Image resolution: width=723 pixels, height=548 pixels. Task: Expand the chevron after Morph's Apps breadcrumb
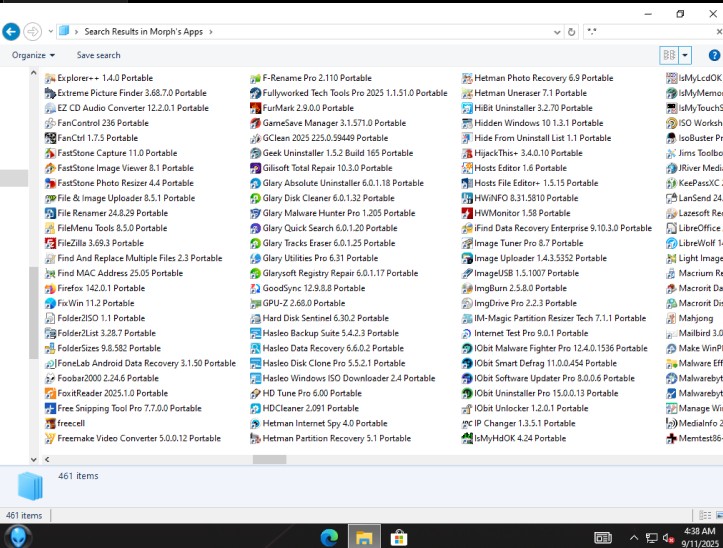211,32
